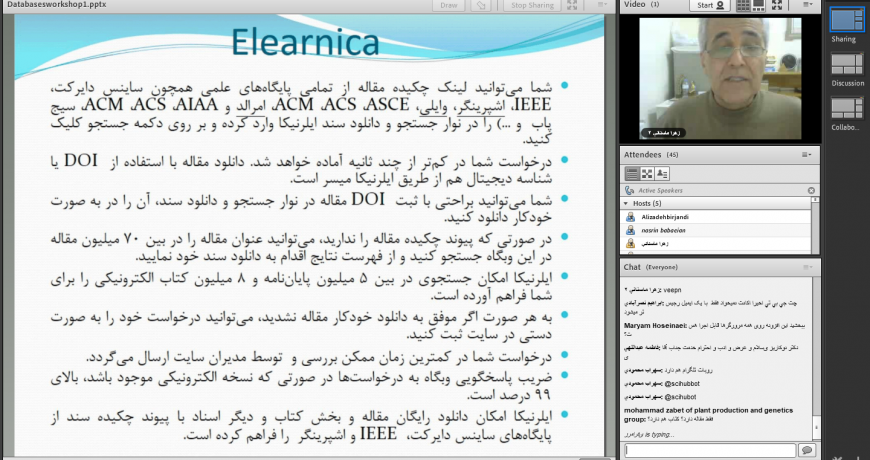This screenshot has width=870, height=460.
Task: Click the host icon beside nasrin babaeian
Action: pyautogui.click(x=630, y=230)
